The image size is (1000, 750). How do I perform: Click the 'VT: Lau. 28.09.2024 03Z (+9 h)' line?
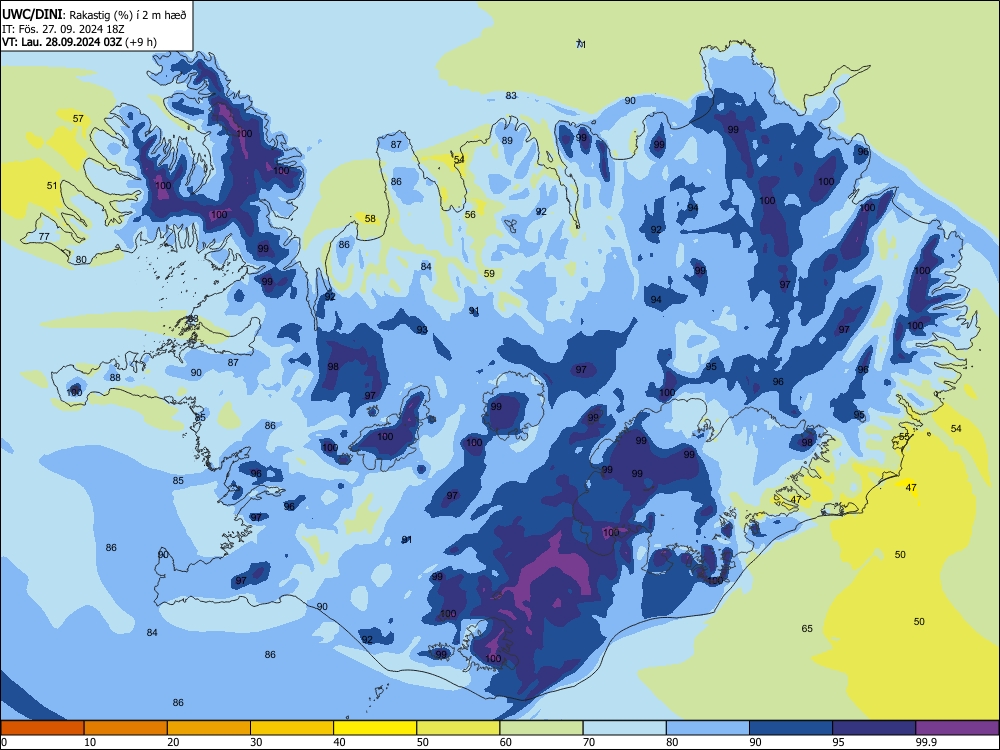tap(79, 42)
